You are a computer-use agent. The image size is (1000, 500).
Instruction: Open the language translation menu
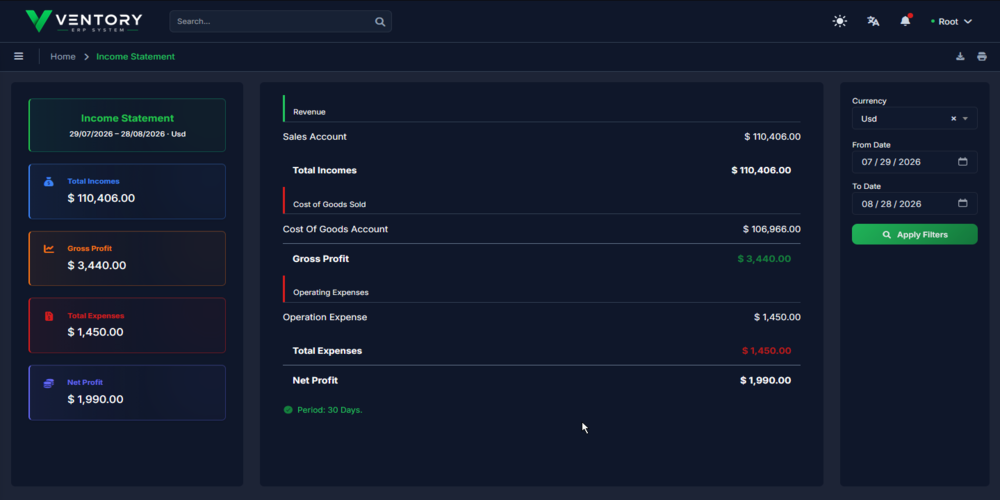(873, 21)
